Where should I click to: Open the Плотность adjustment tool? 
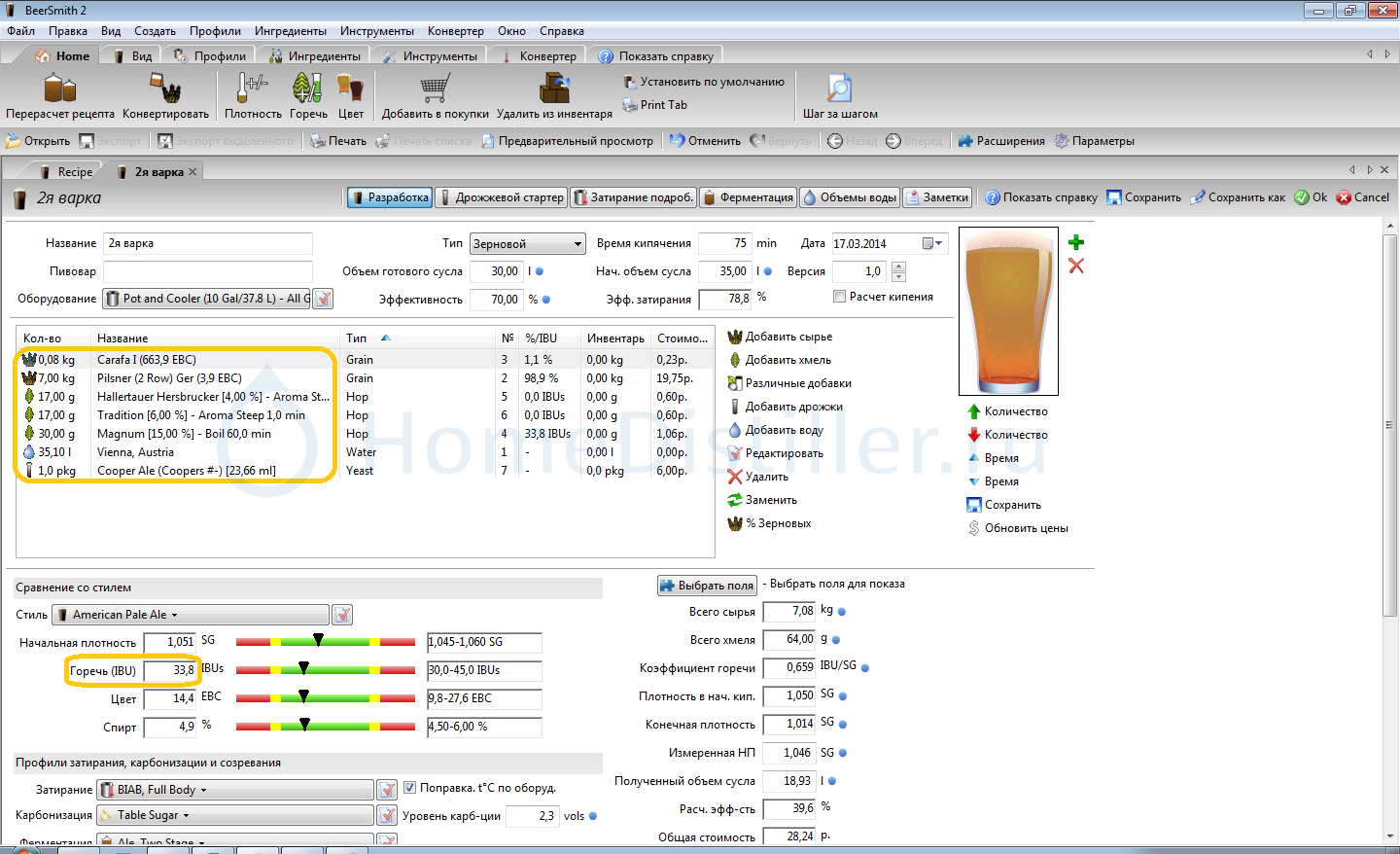(x=253, y=96)
